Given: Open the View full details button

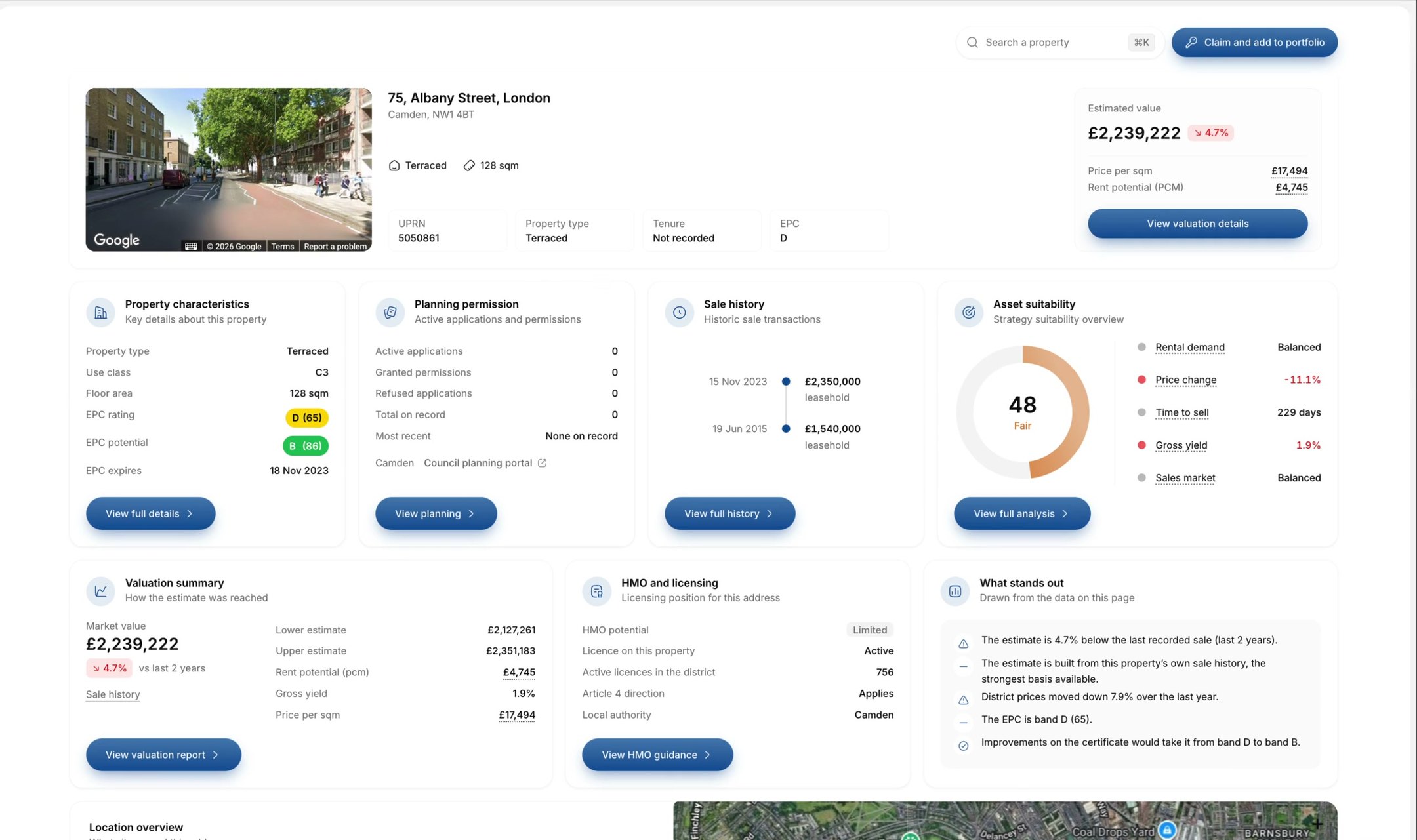Looking at the screenshot, I should 150,513.
